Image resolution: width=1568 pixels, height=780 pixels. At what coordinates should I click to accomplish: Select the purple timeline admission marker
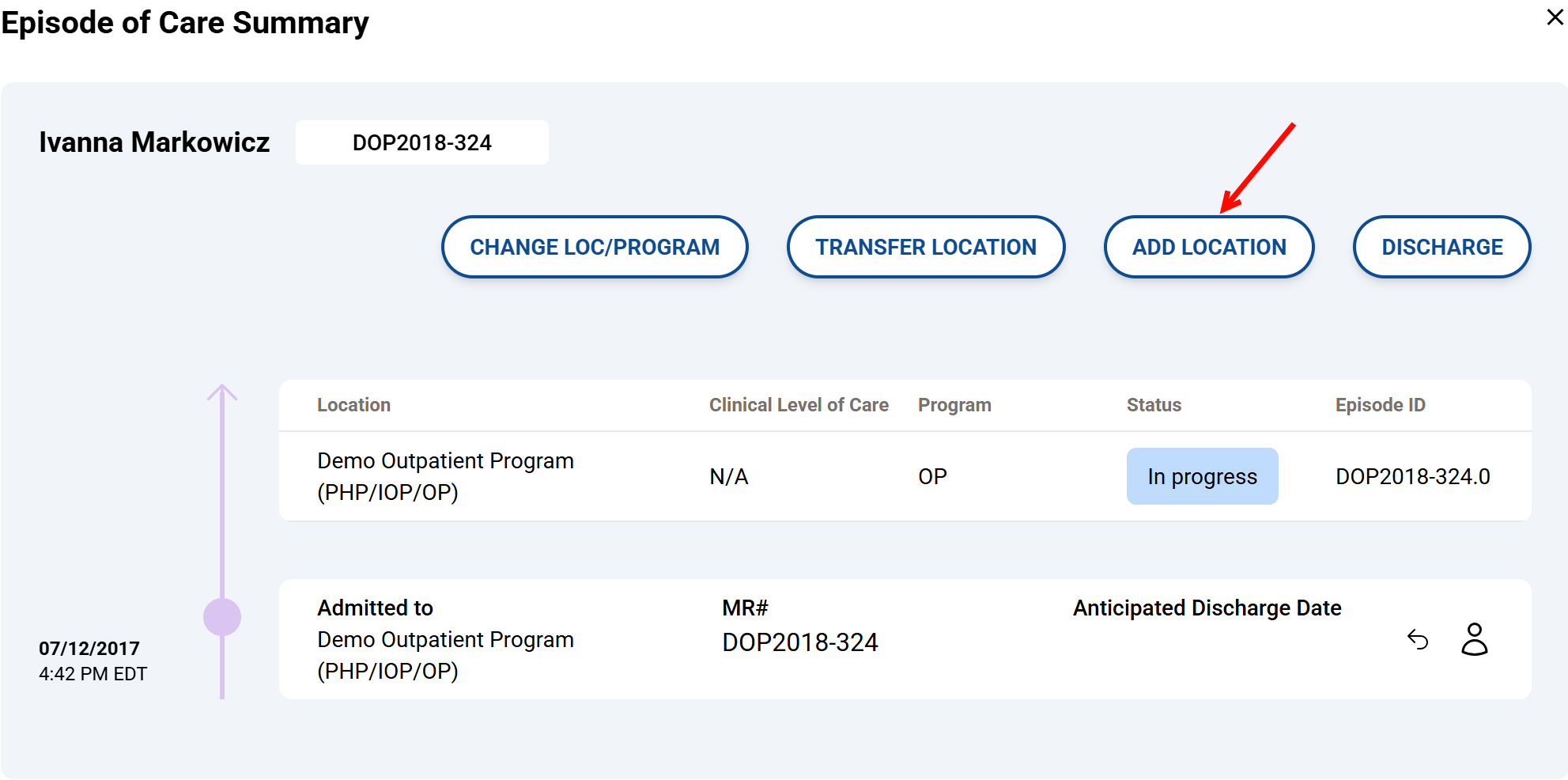pos(222,617)
